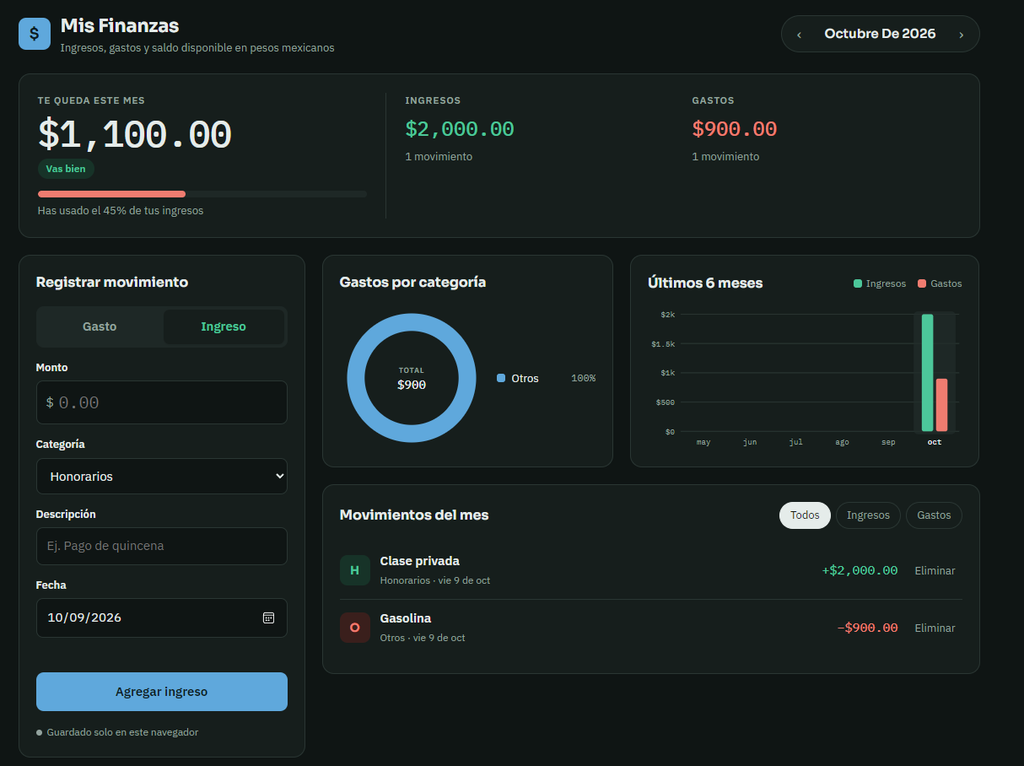This screenshot has width=1024, height=766.
Task: Click the O icon for Gasolina
Action: click(x=355, y=628)
